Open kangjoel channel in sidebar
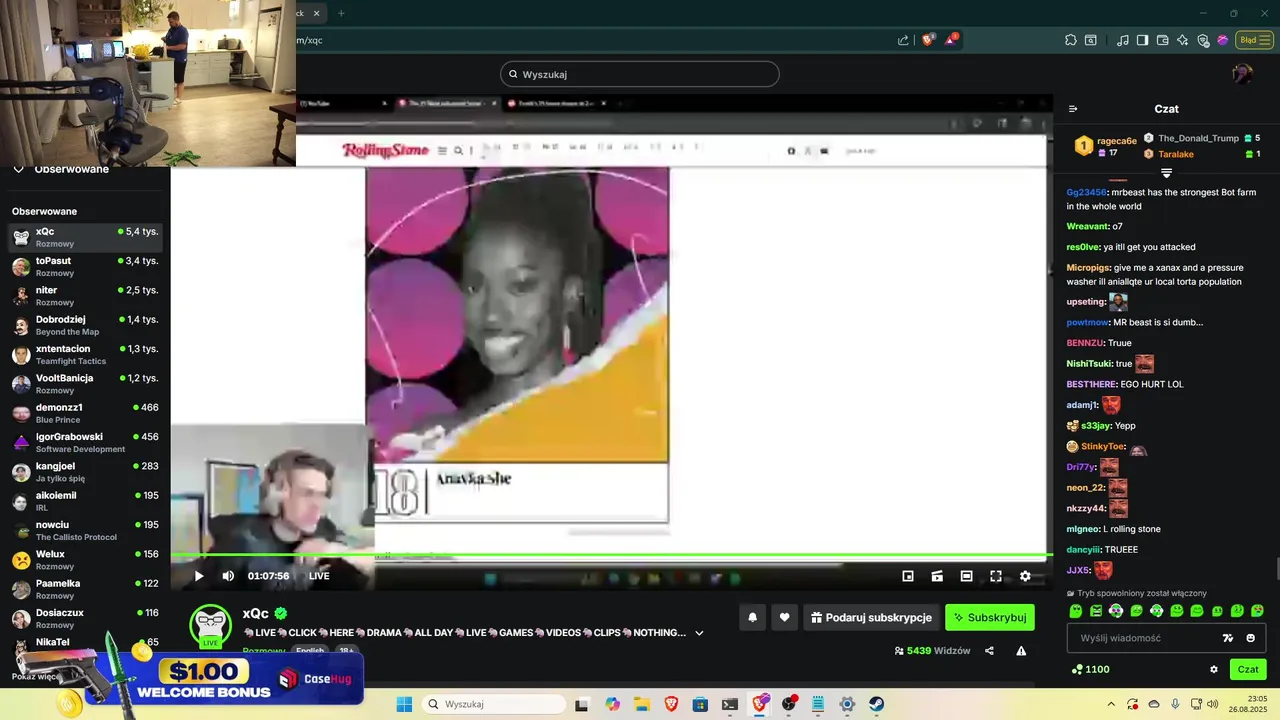 (x=85, y=472)
